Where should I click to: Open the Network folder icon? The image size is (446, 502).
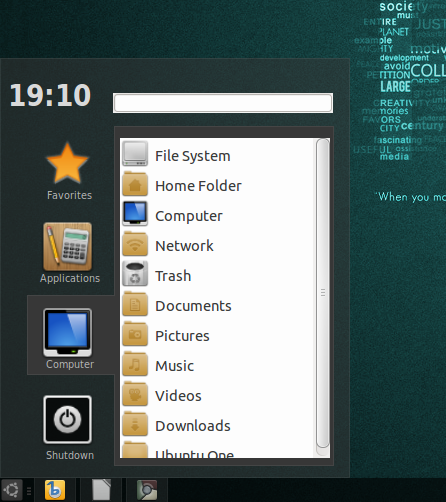tap(135, 244)
